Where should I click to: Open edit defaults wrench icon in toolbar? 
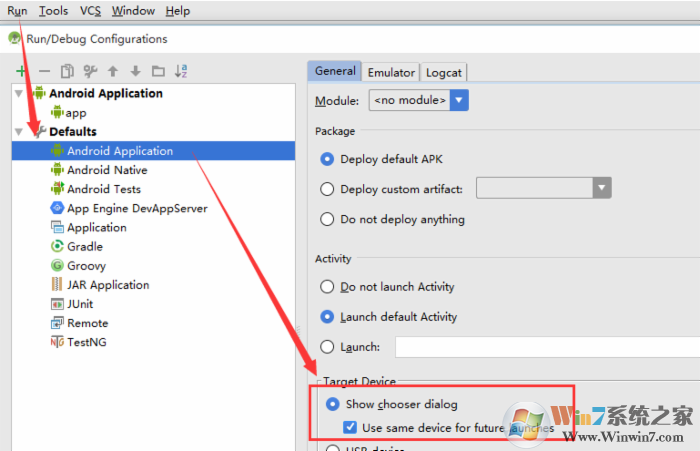coord(90,71)
